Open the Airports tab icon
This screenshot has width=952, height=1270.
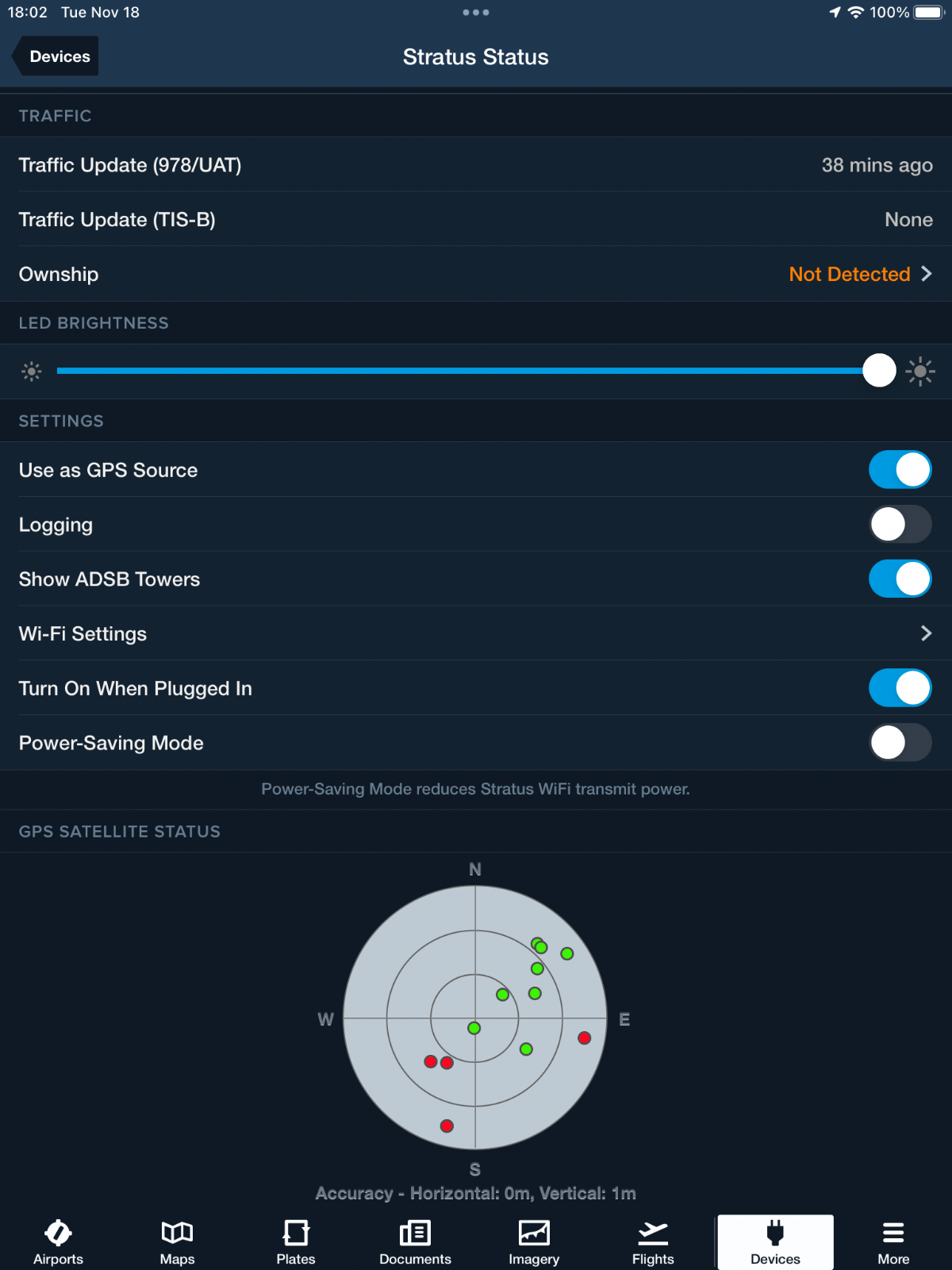coord(58,1233)
